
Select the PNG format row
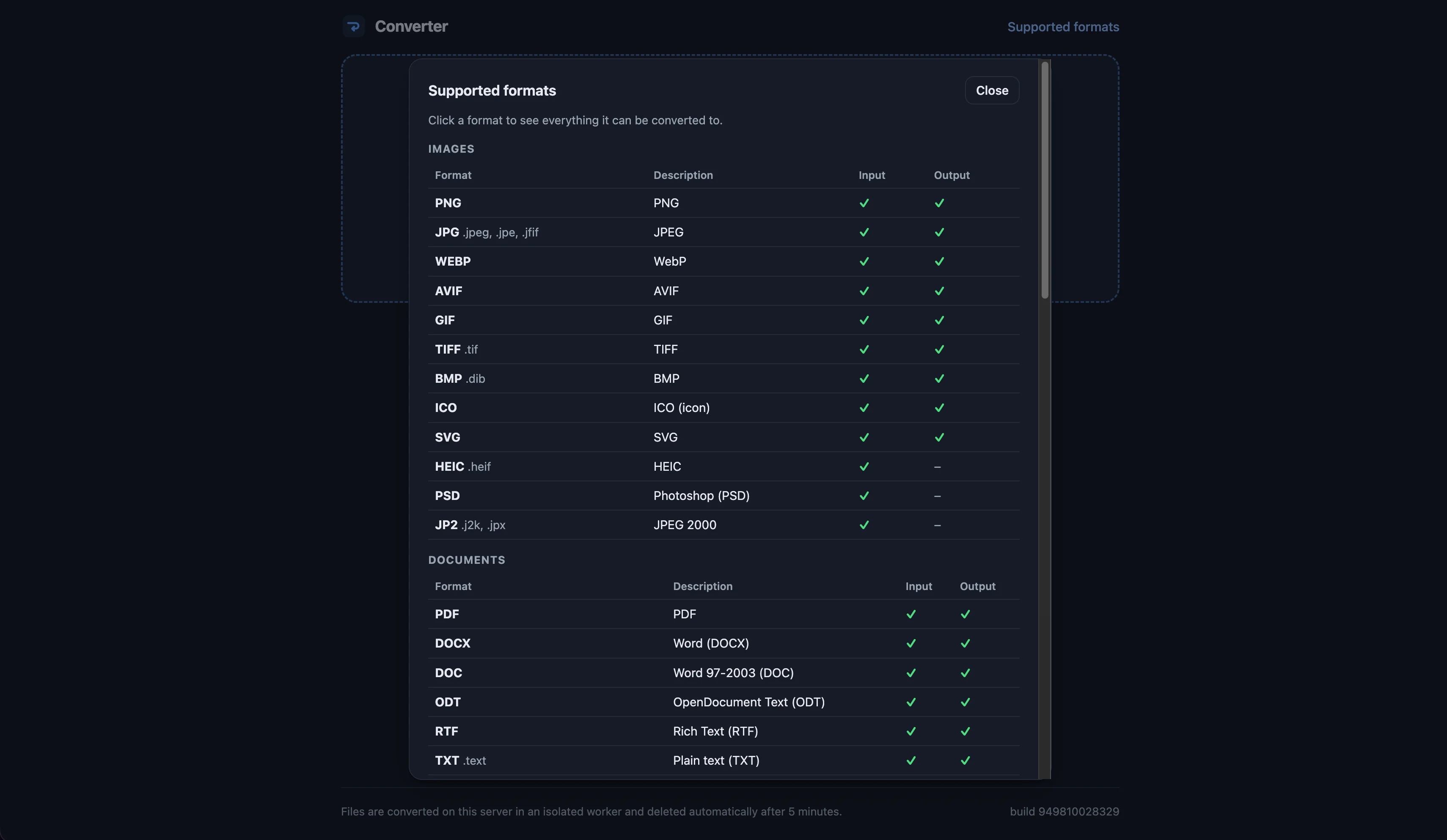[x=723, y=203]
